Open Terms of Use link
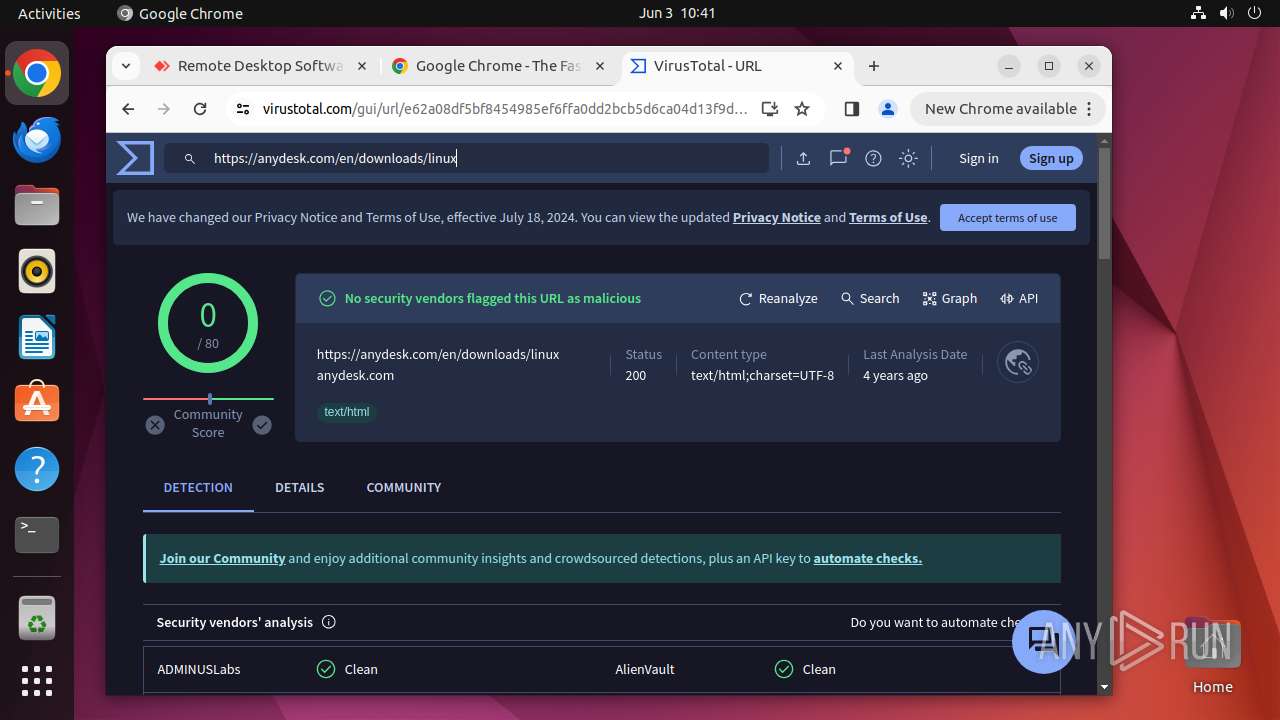Image resolution: width=1280 pixels, height=720 pixels. pos(888,217)
